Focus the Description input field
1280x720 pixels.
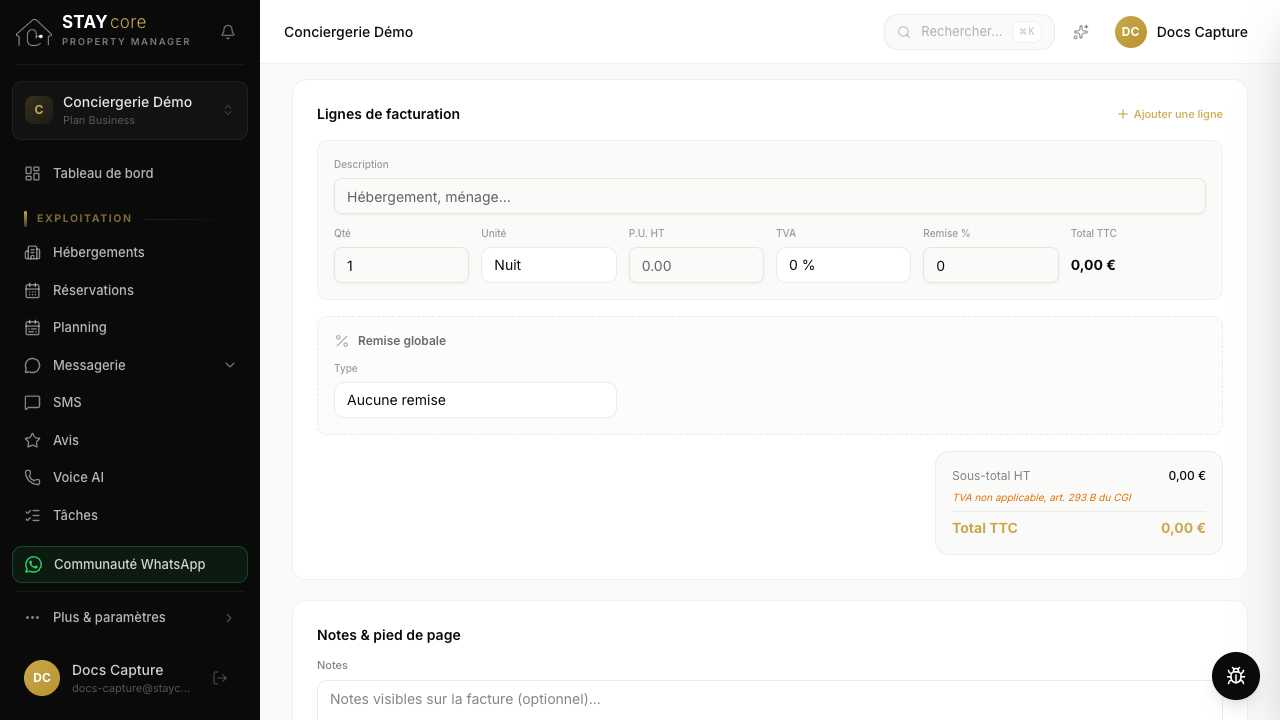point(770,196)
